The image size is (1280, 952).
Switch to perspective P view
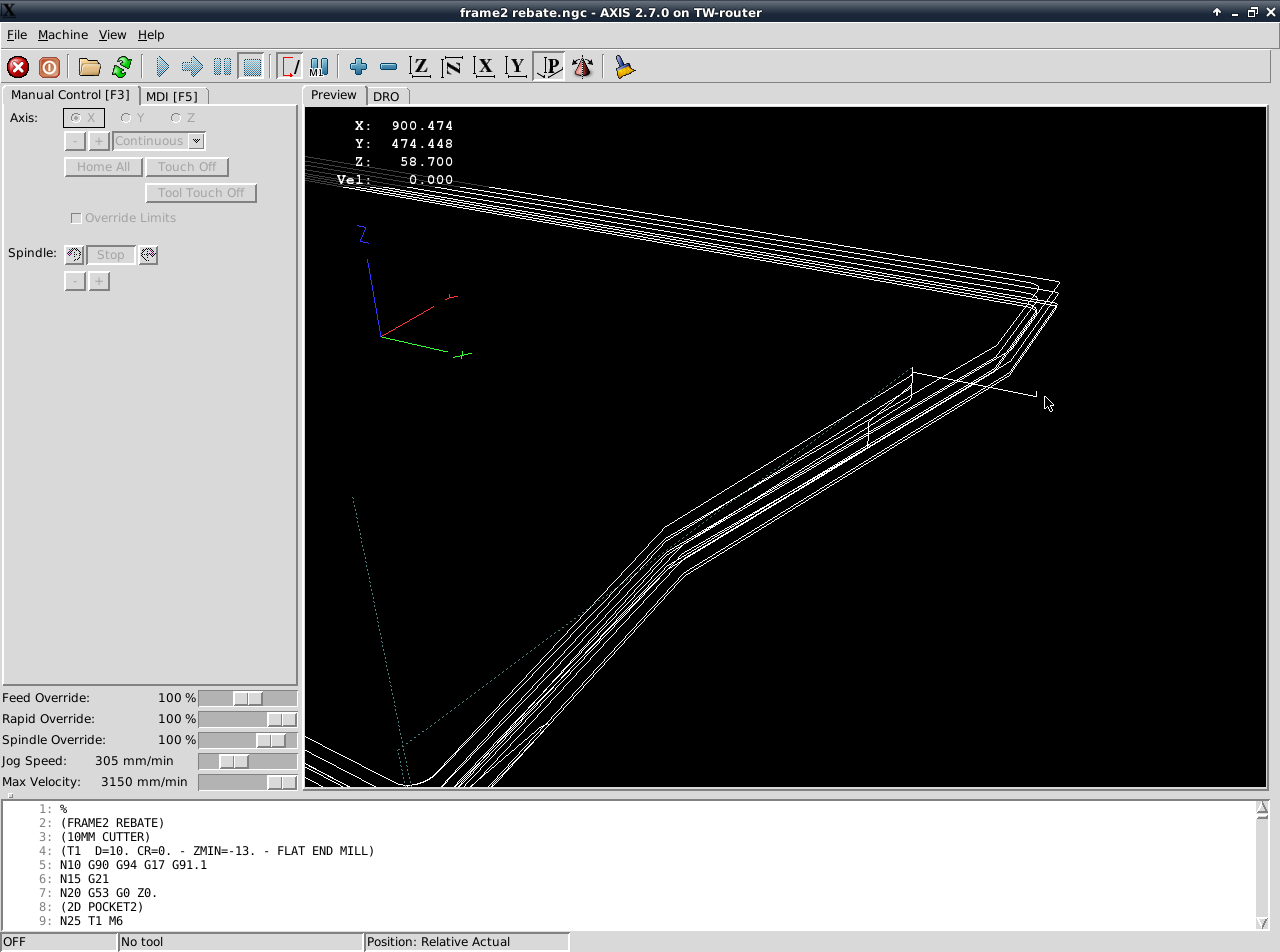[x=549, y=67]
